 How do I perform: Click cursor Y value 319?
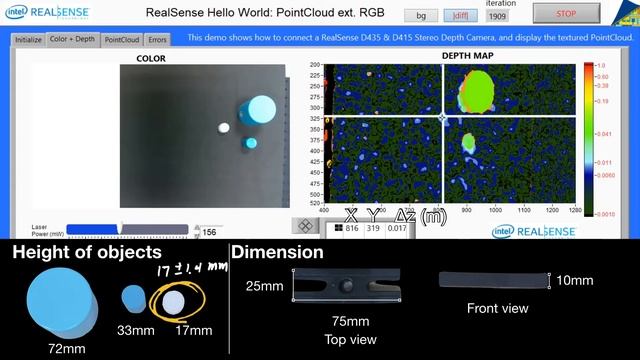pos(373,228)
